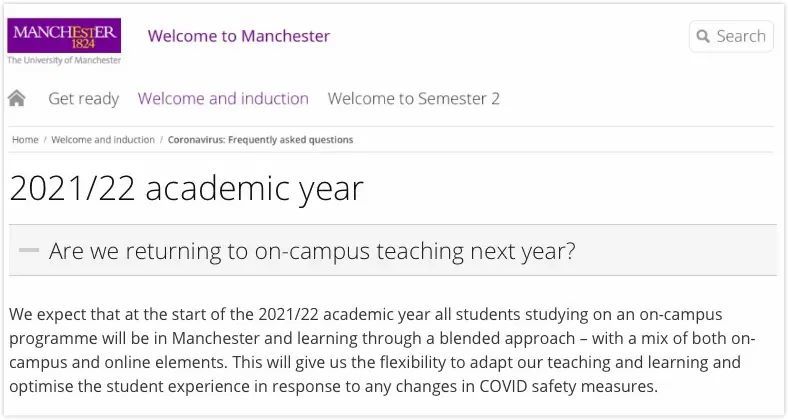Screen dimensions: 788x420
Task: Click 'COVID safety measures' in the paragraph
Action: [568, 386]
